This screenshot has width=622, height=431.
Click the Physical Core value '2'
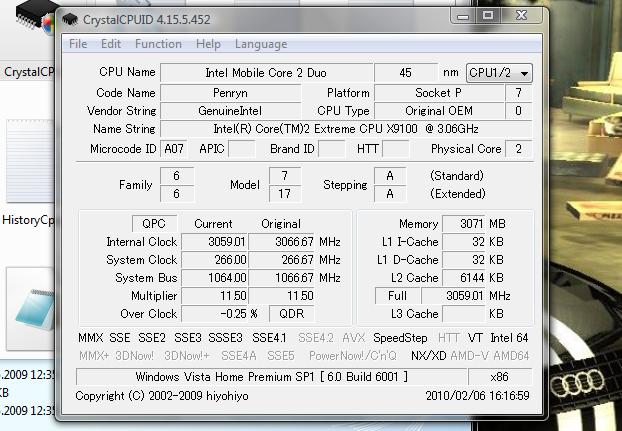[x=518, y=149]
